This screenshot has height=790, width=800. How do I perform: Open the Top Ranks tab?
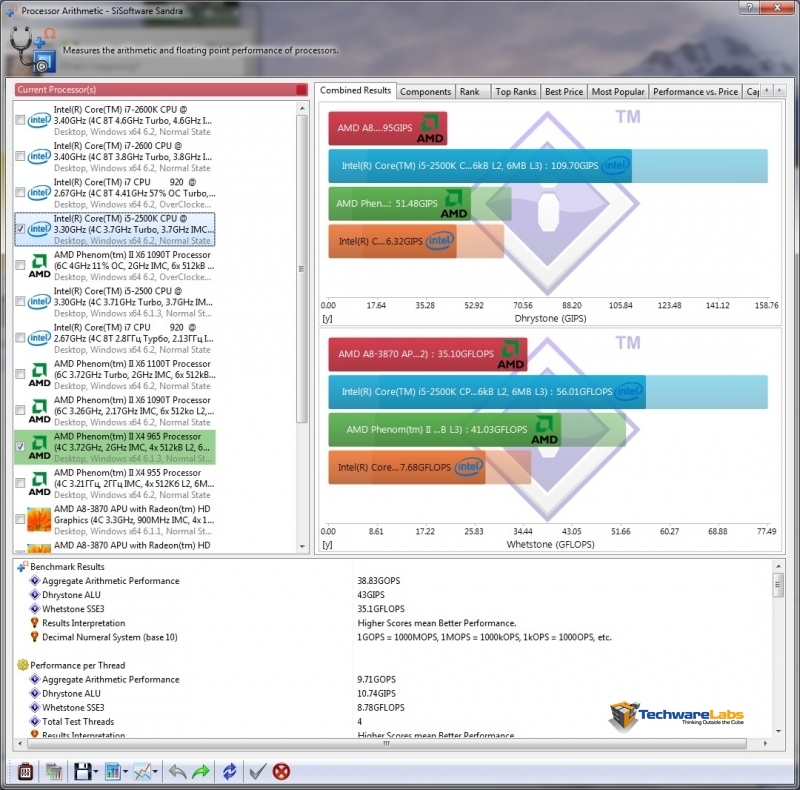point(516,92)
